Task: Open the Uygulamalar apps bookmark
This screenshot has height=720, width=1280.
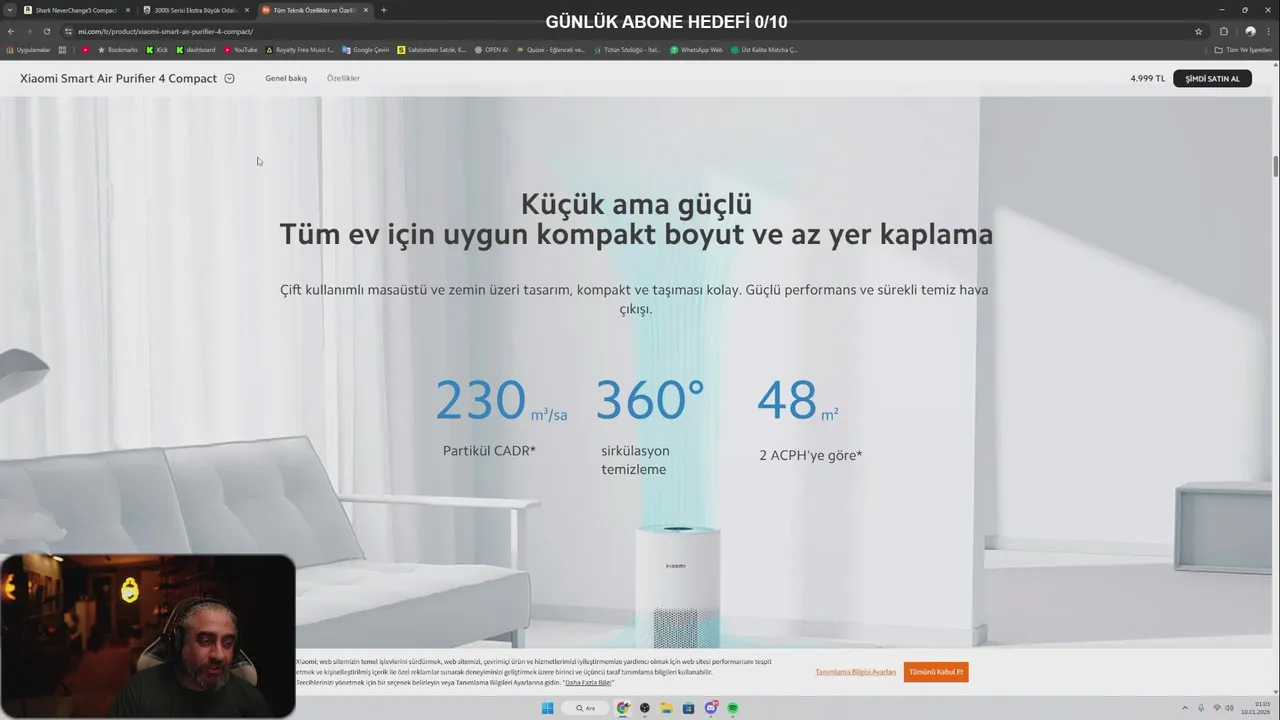Action: [28, 50]
